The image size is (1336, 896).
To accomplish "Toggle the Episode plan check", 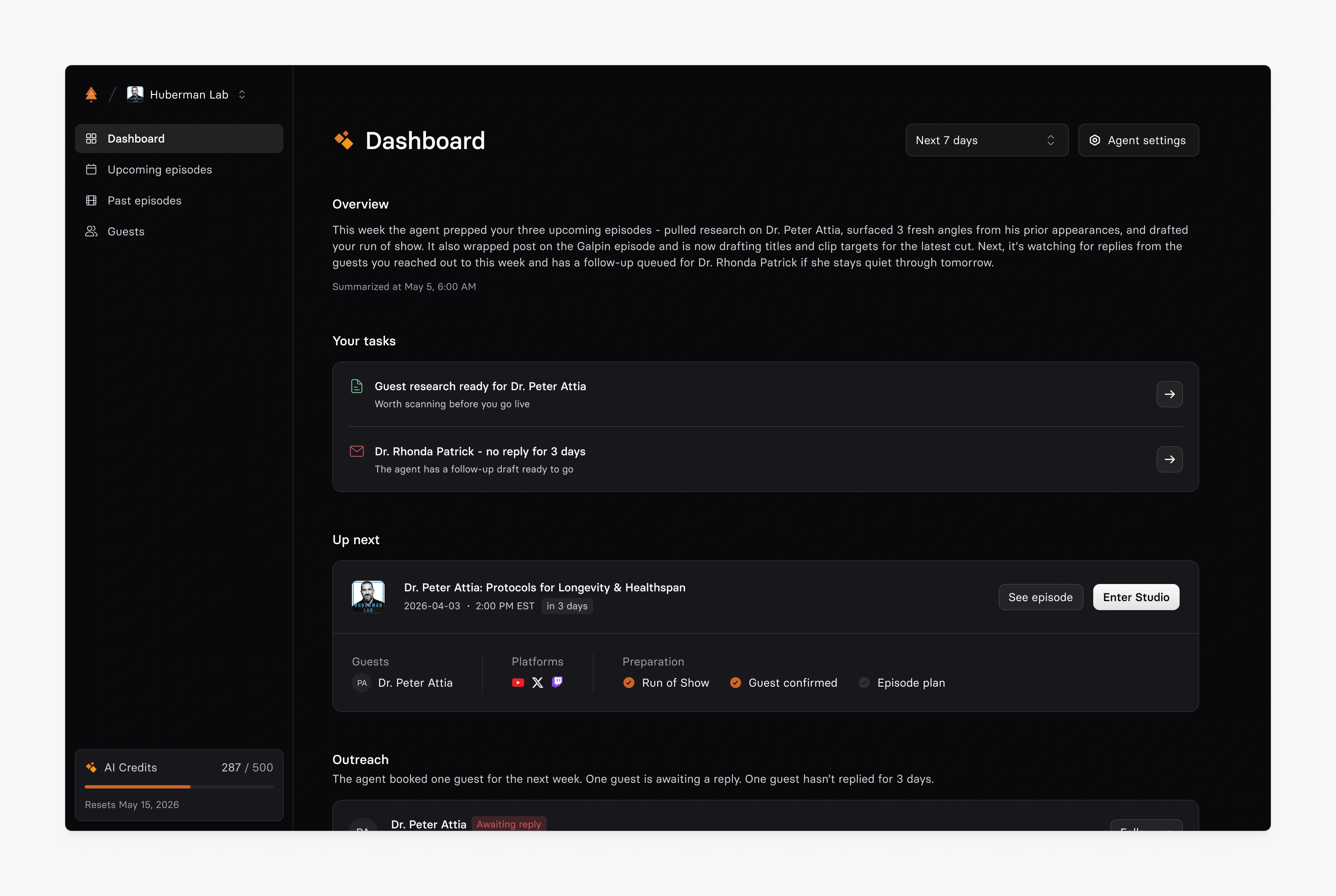I will [864, 683].
